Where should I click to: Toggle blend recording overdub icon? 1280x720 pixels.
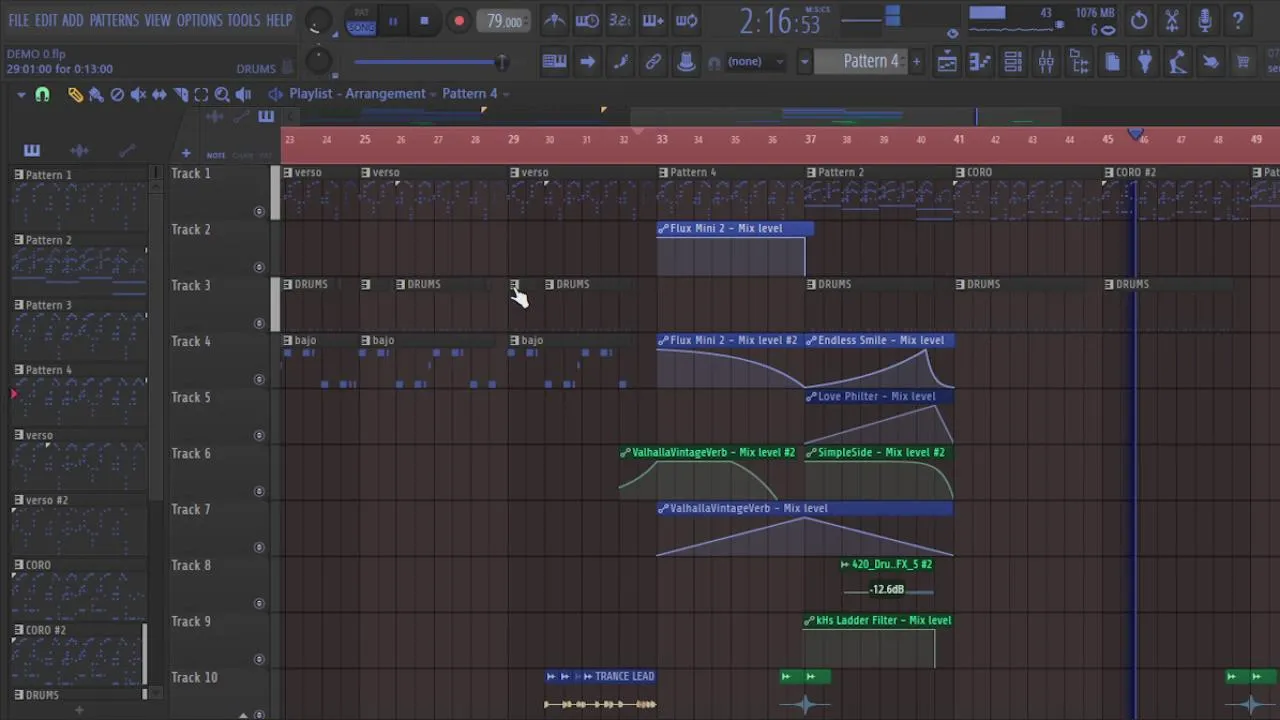tap(653, 20)
